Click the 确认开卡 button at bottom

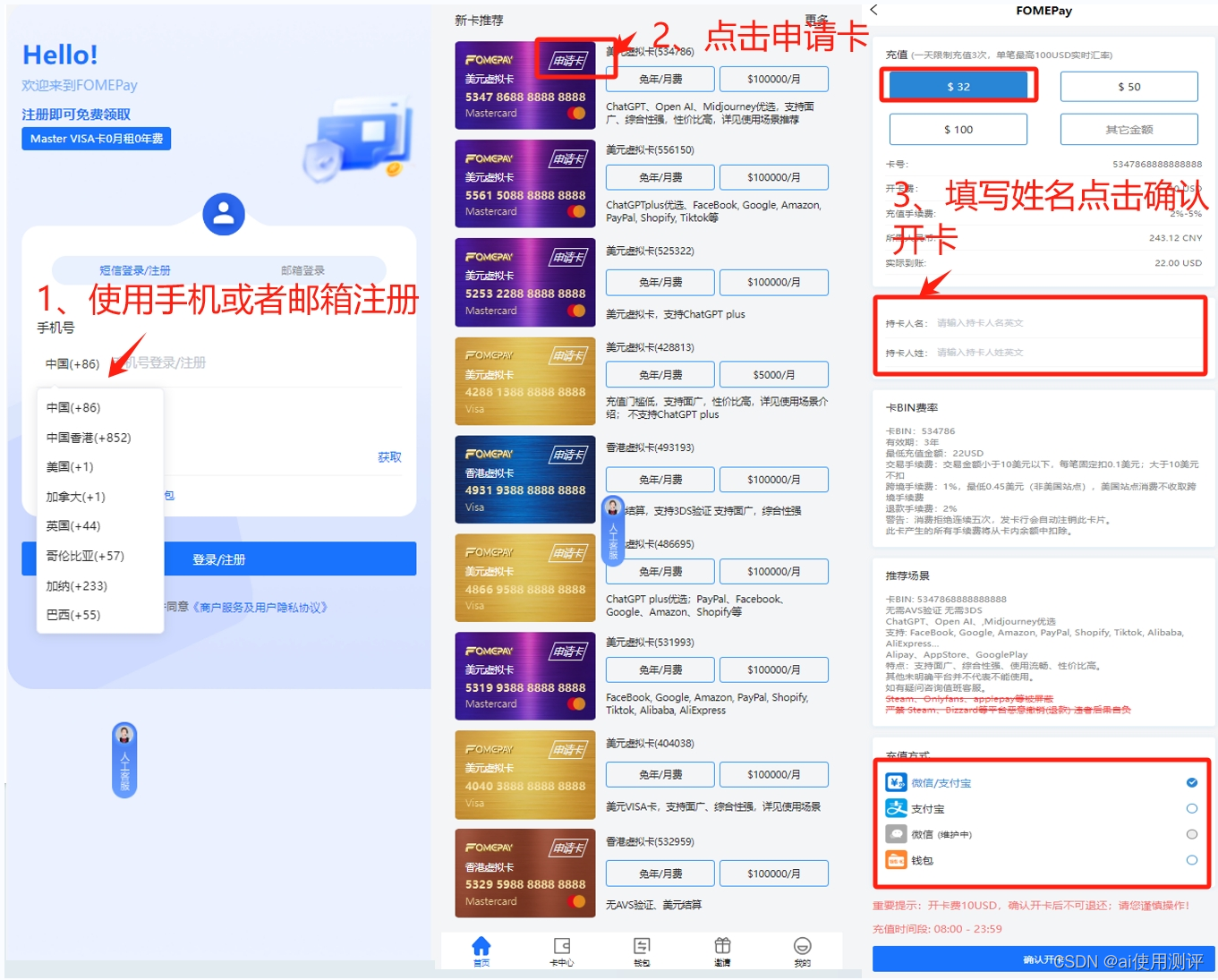[x=1043, y=959]
